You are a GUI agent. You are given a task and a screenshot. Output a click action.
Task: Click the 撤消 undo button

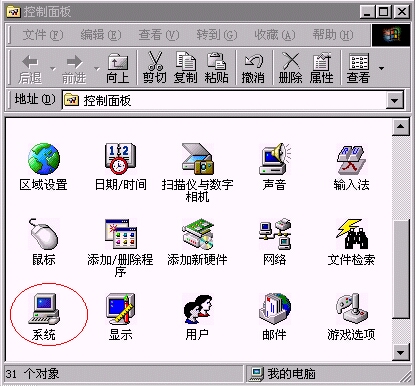tap(253, 68)
